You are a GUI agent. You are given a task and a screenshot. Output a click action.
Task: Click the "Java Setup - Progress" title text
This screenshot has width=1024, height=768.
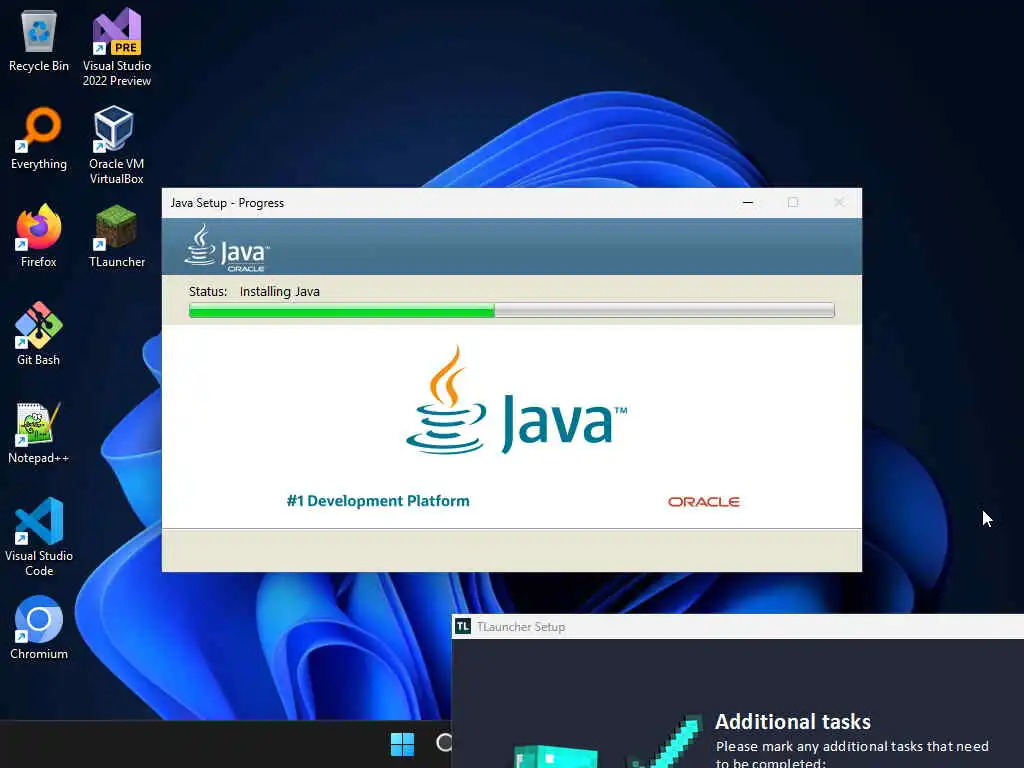tap(227, 203)
